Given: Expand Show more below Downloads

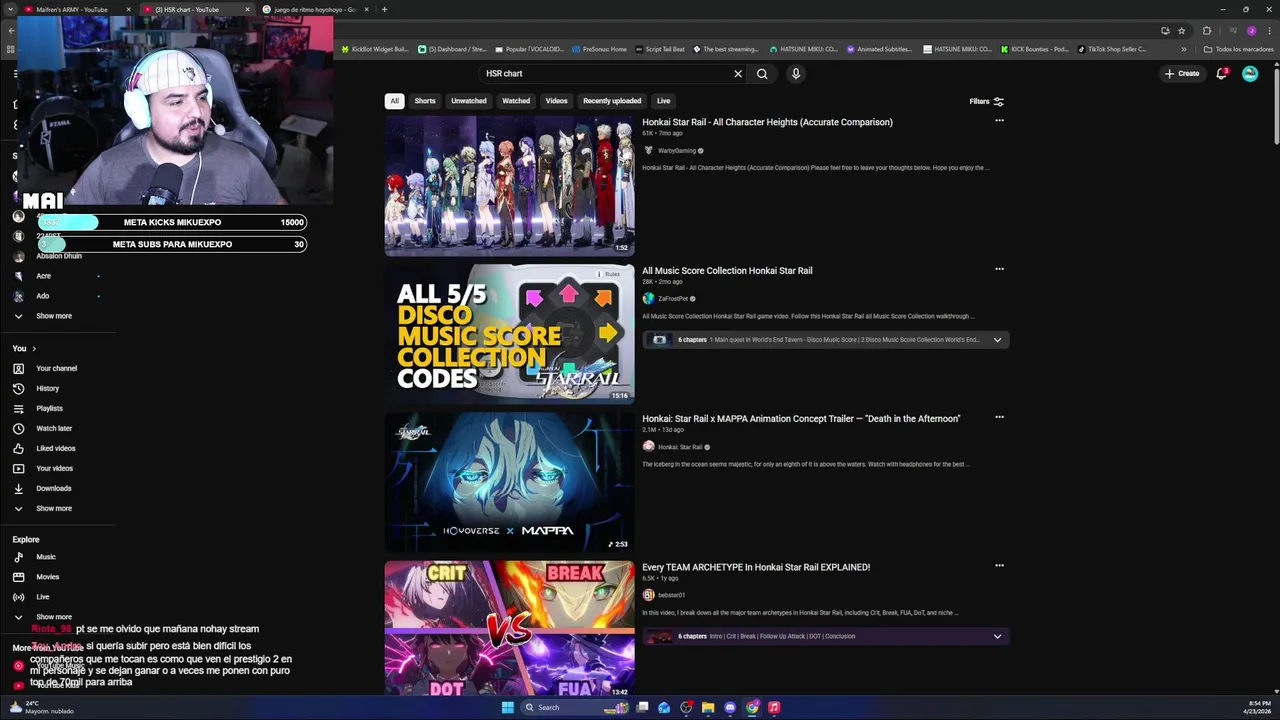Looking at the screenshot, I should coord(54,508).
